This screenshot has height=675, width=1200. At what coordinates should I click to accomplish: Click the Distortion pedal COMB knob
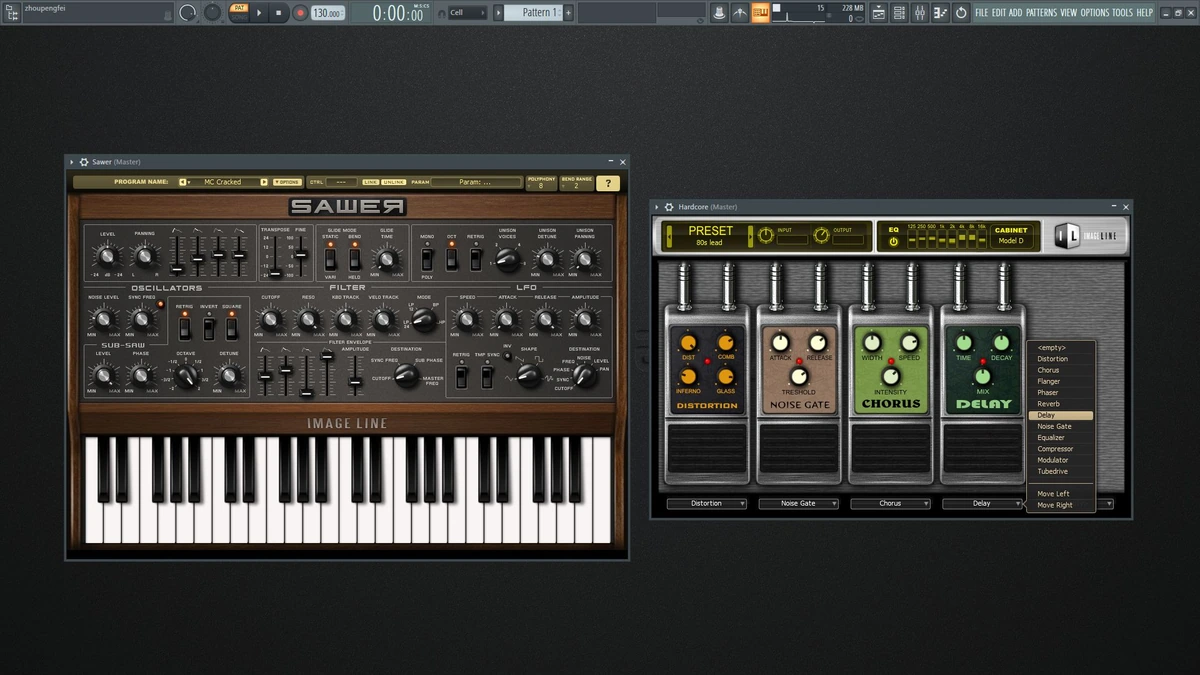point(725,343)
